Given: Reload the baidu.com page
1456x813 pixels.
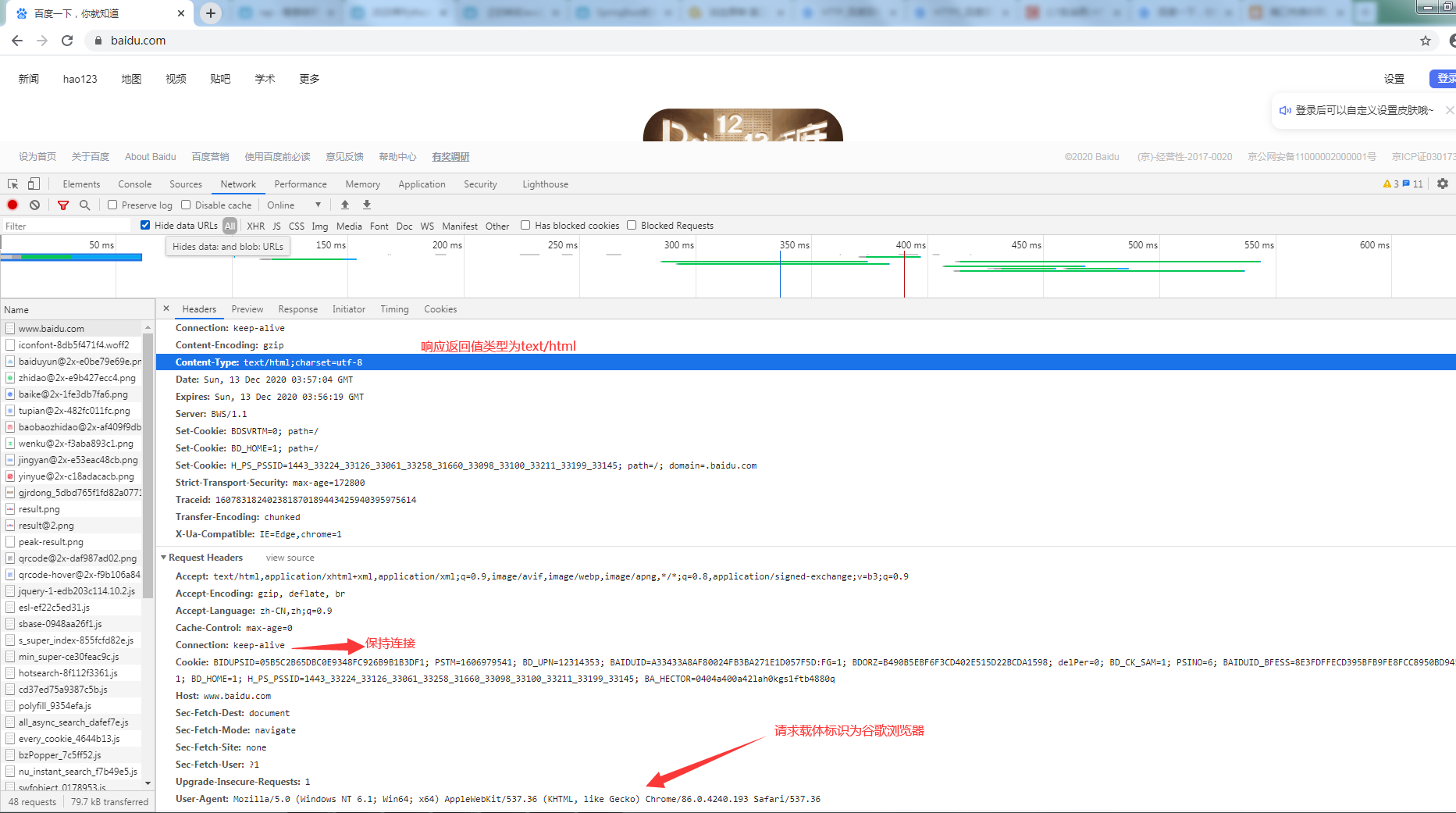Looking at the screenshot, I should click(67, 41).
